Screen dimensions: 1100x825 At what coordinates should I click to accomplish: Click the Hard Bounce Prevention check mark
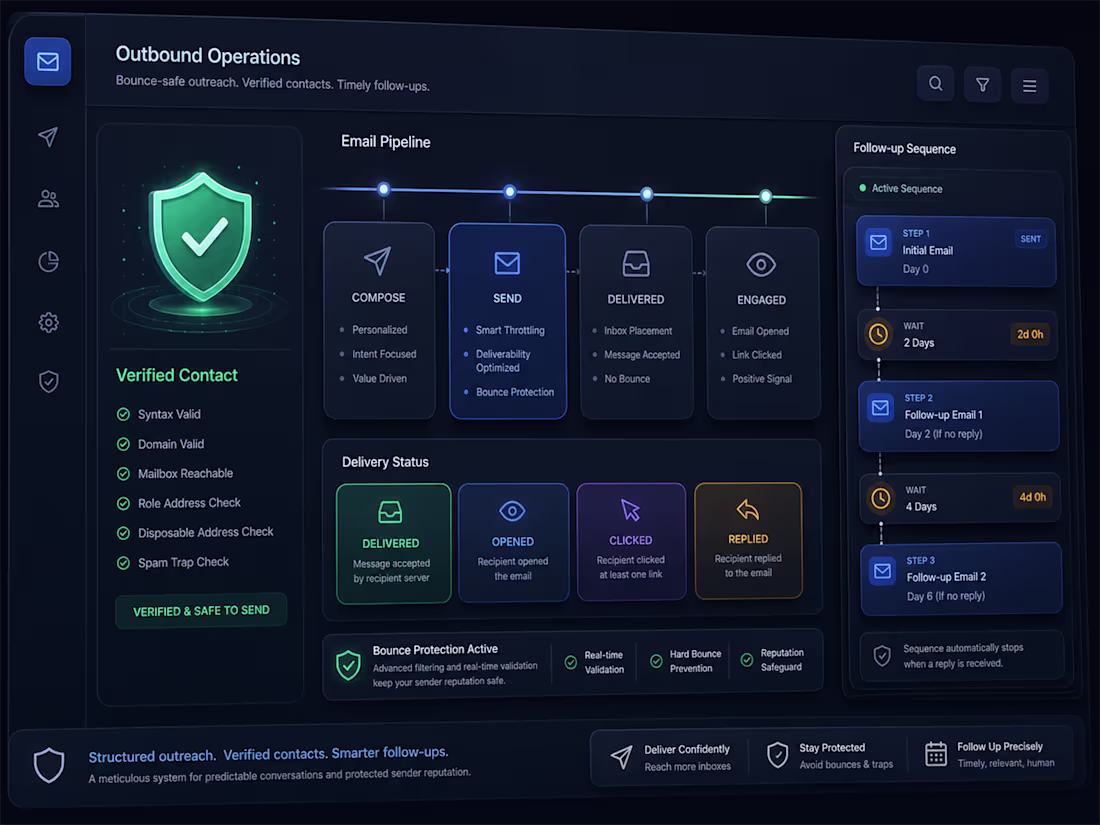pos(657,661)
